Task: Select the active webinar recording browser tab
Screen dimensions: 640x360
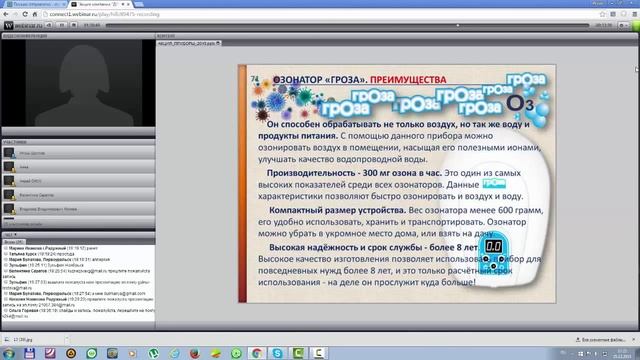Action: click(x=100, y=4)
